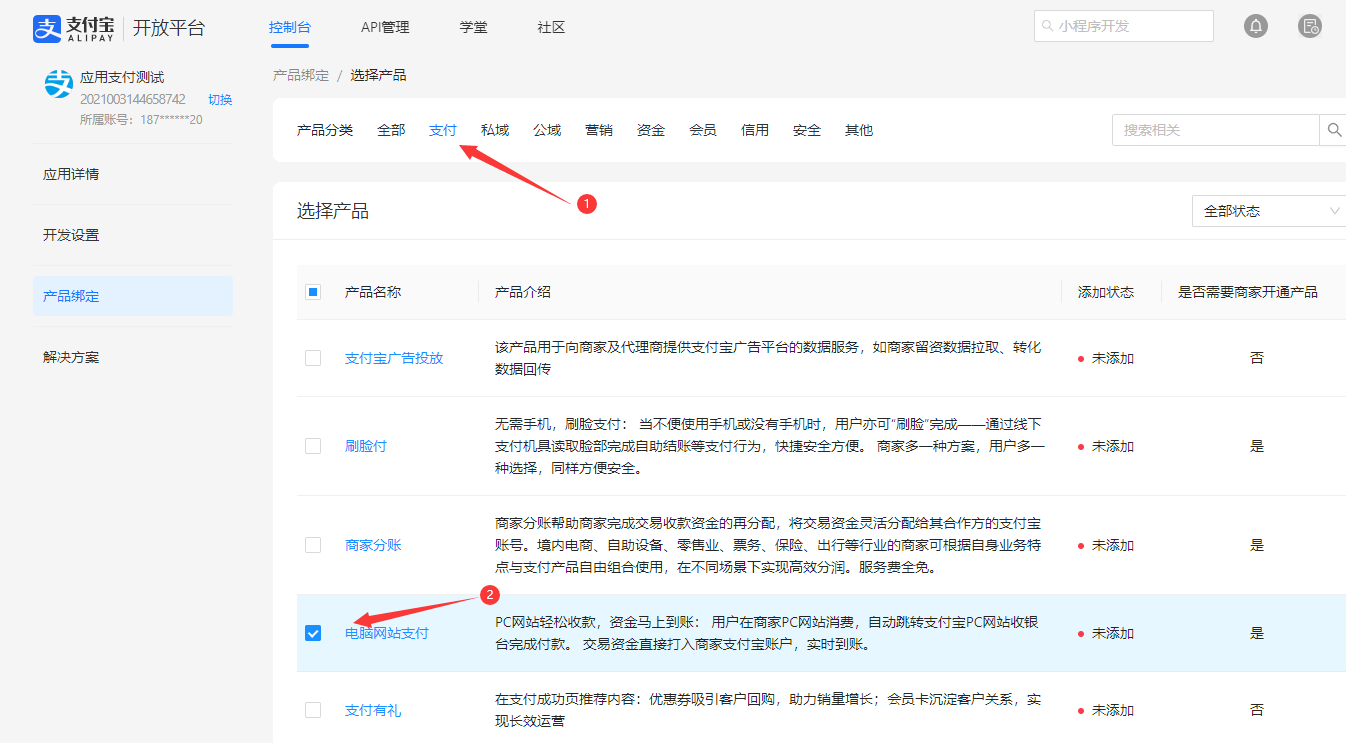The height and width of the screenshot is (743, 1346).
Task: Open the notifications bell icon
Action: (1256, 27)
